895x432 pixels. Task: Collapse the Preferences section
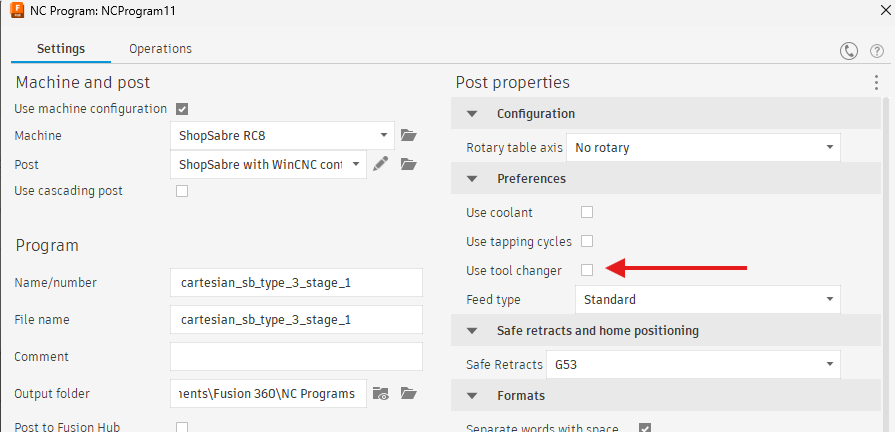point(473,179)
